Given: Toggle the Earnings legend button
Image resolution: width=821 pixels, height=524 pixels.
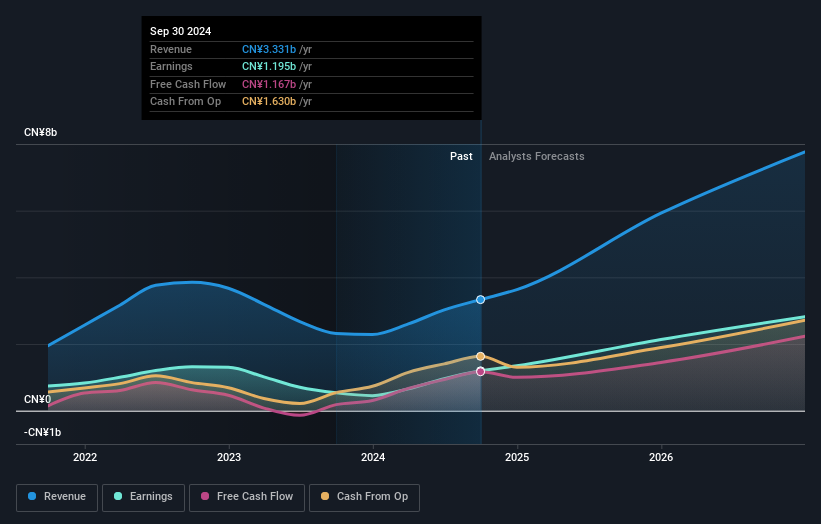Looking at the screenshot, I should 143,497.
